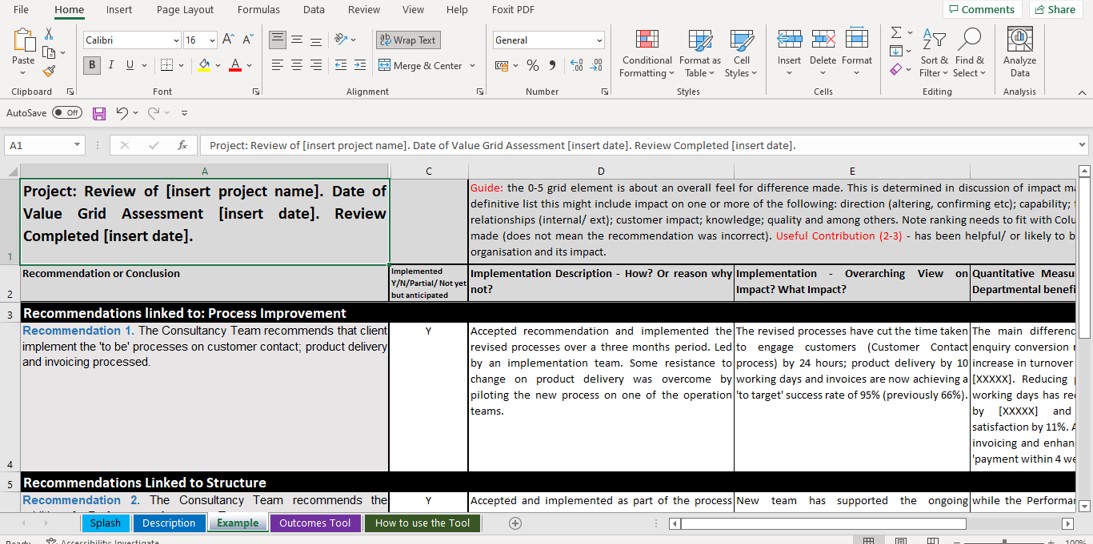Switch to the Insert ribbon tab

coord(119,9)
